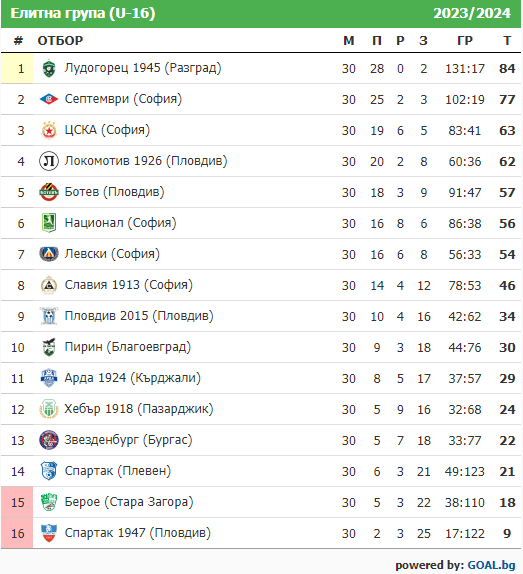This screenshot has width=523, height=574.
Task: Open the GOAL.bg link
Action: pyautogui.click(x=491, y=565)
